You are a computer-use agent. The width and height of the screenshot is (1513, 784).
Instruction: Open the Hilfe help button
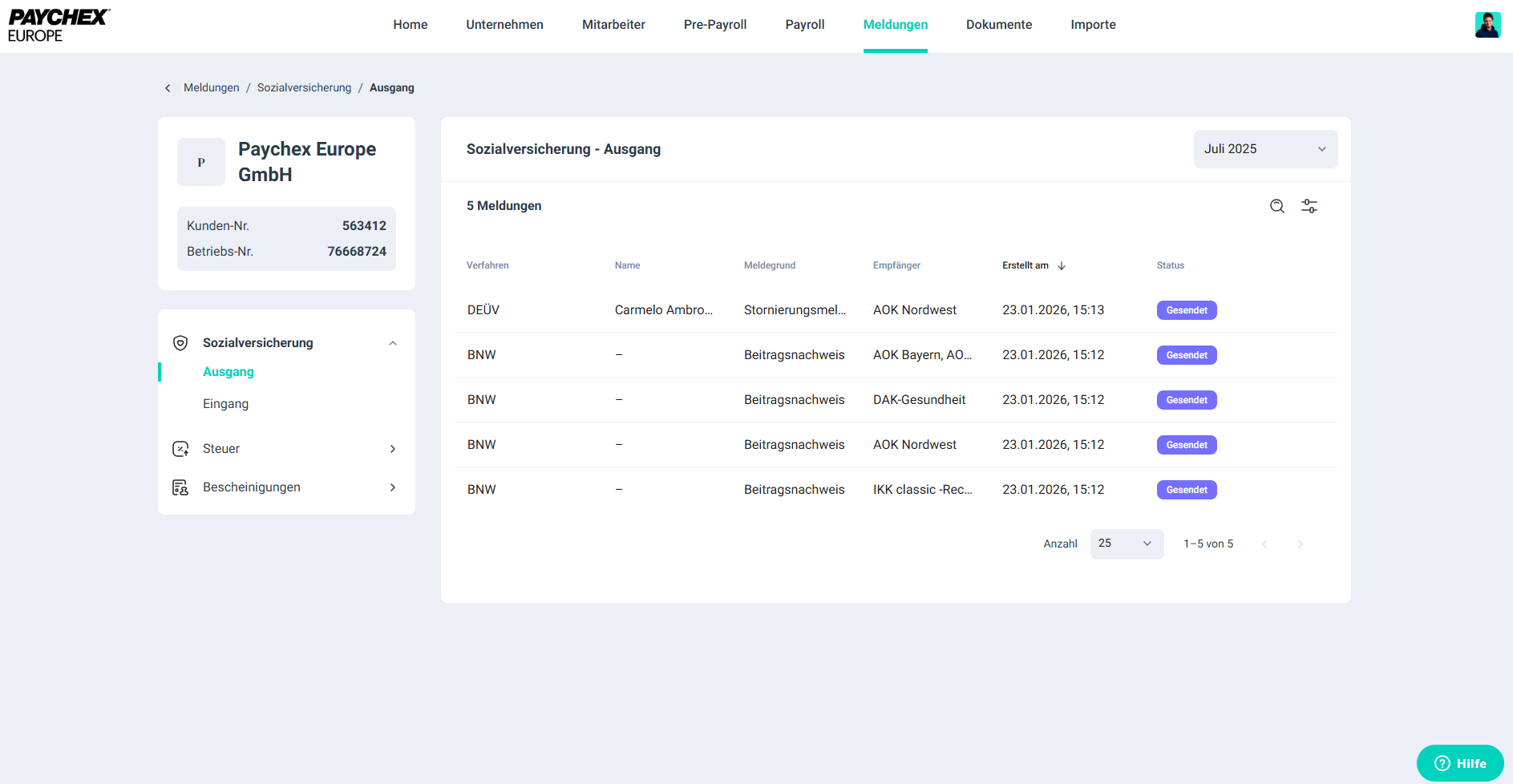(1459, 763)
